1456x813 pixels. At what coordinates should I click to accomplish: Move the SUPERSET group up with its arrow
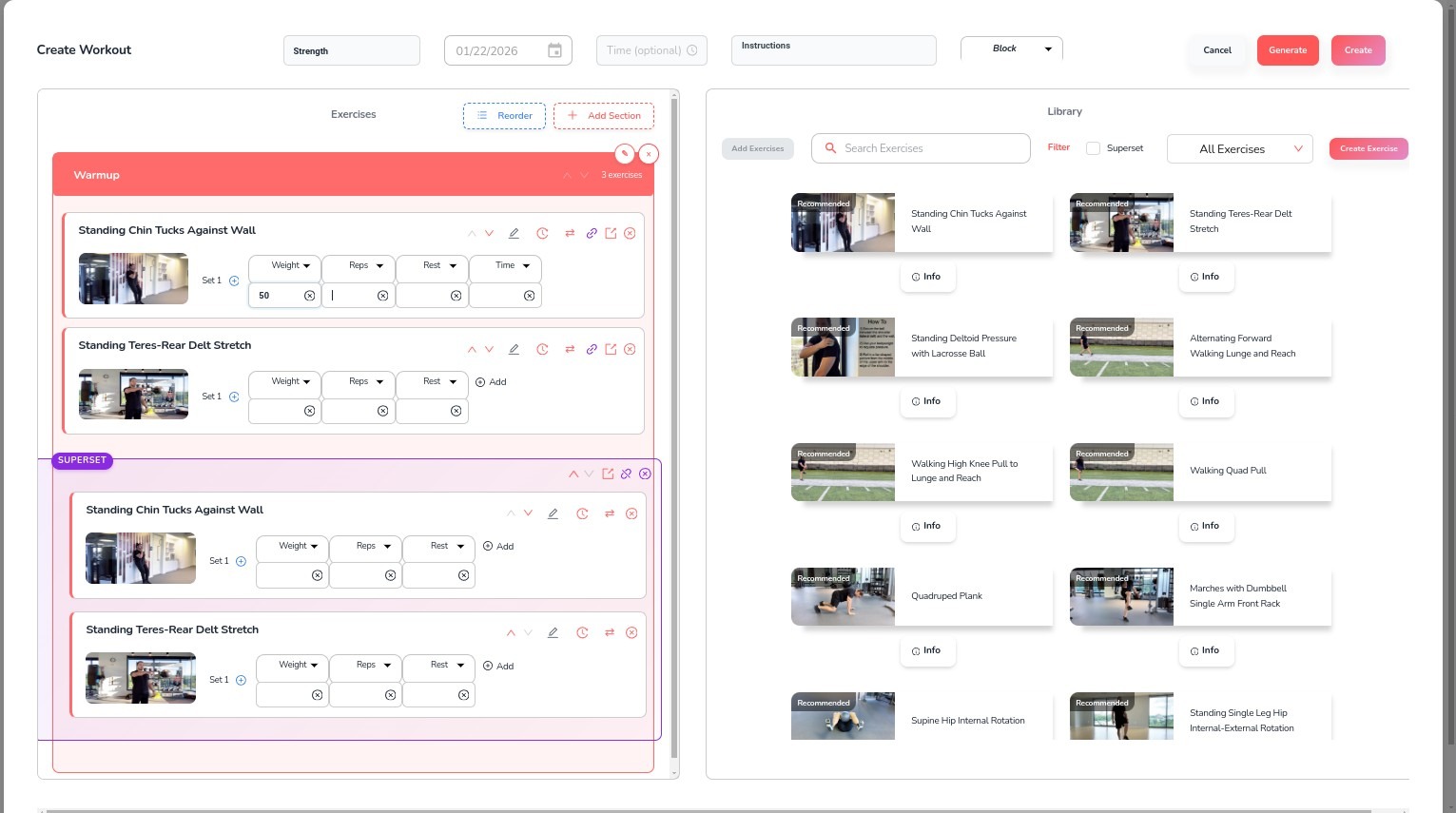573,474
